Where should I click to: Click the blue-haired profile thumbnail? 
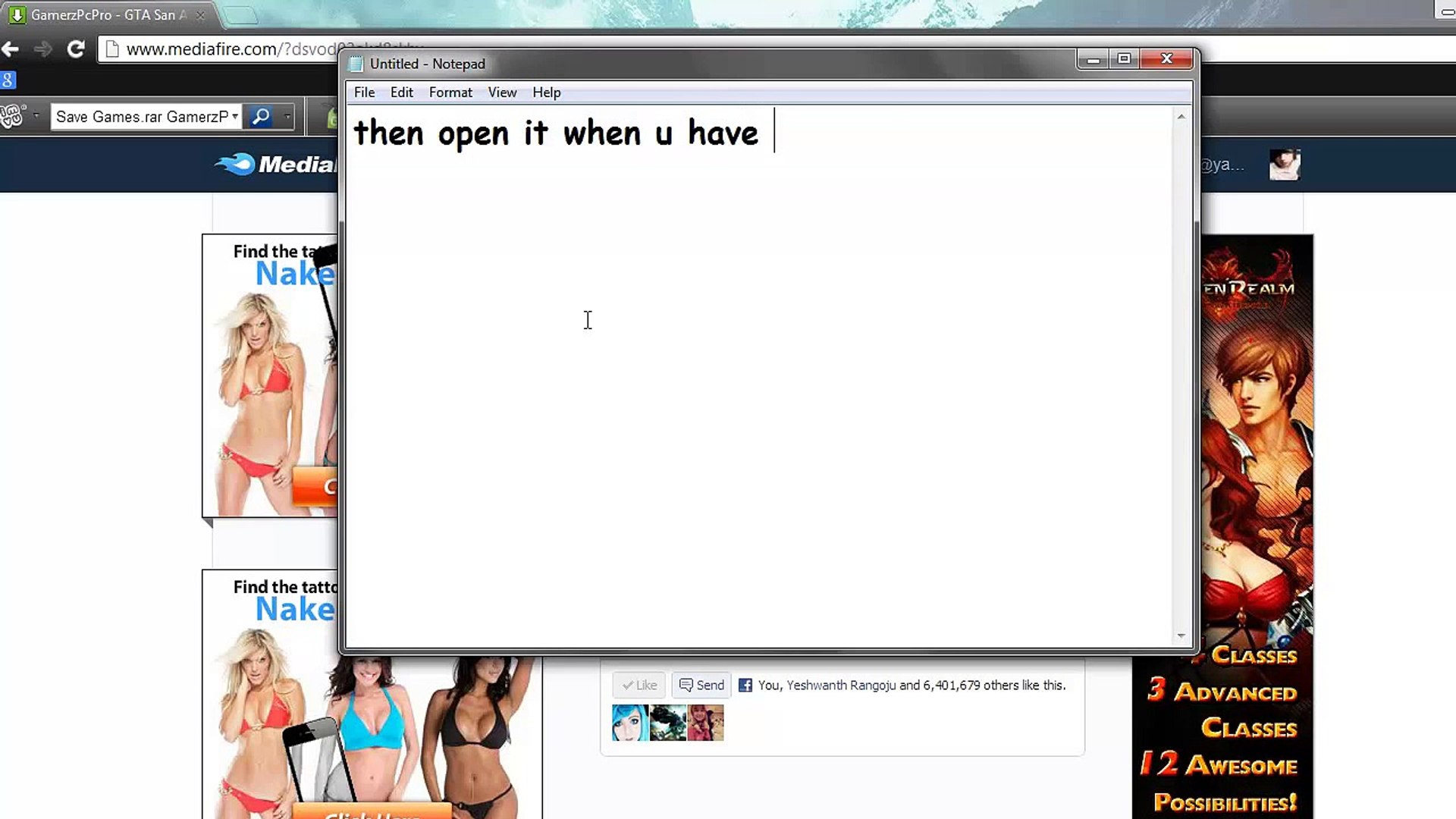tap(629, 723)
